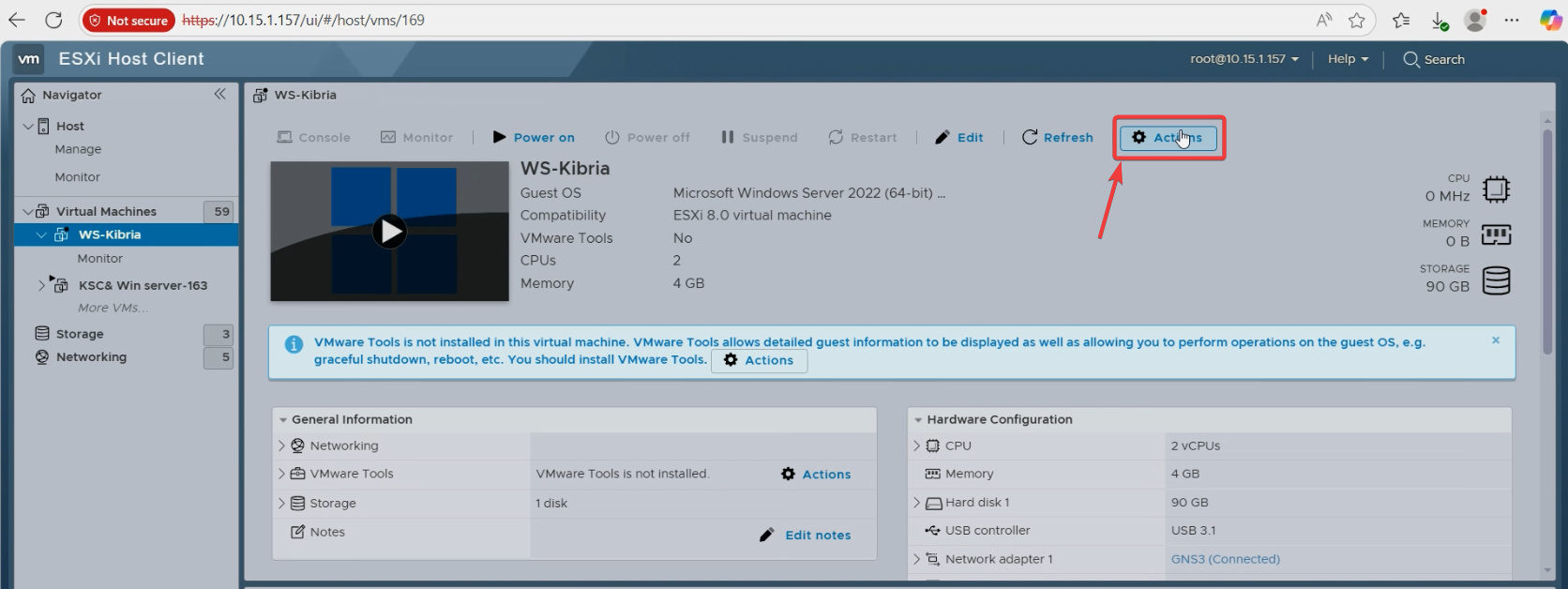
Task: Dismiss the VMware Tools banner with the X
Action: point(1496,340)
